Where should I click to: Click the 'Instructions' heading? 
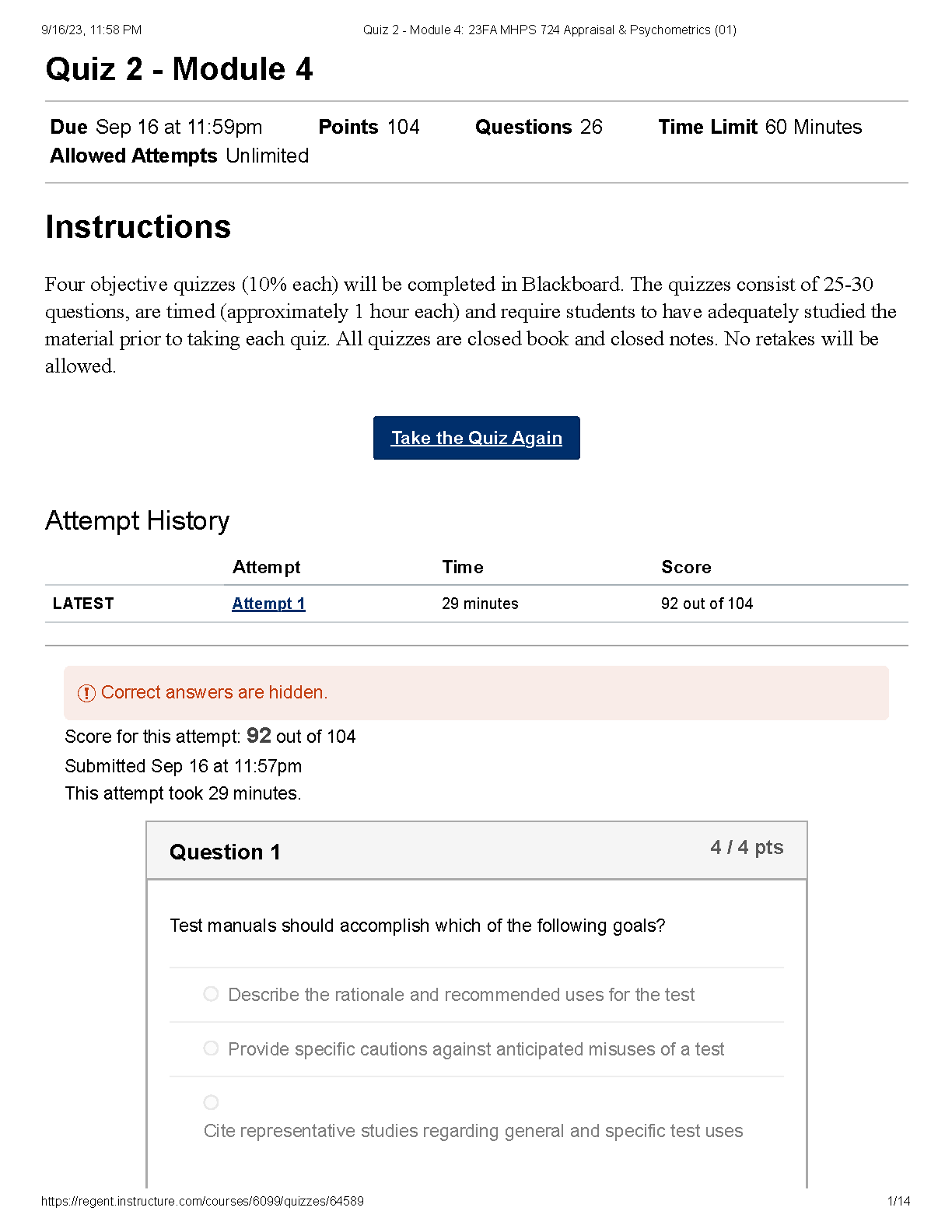coord(138,227)
